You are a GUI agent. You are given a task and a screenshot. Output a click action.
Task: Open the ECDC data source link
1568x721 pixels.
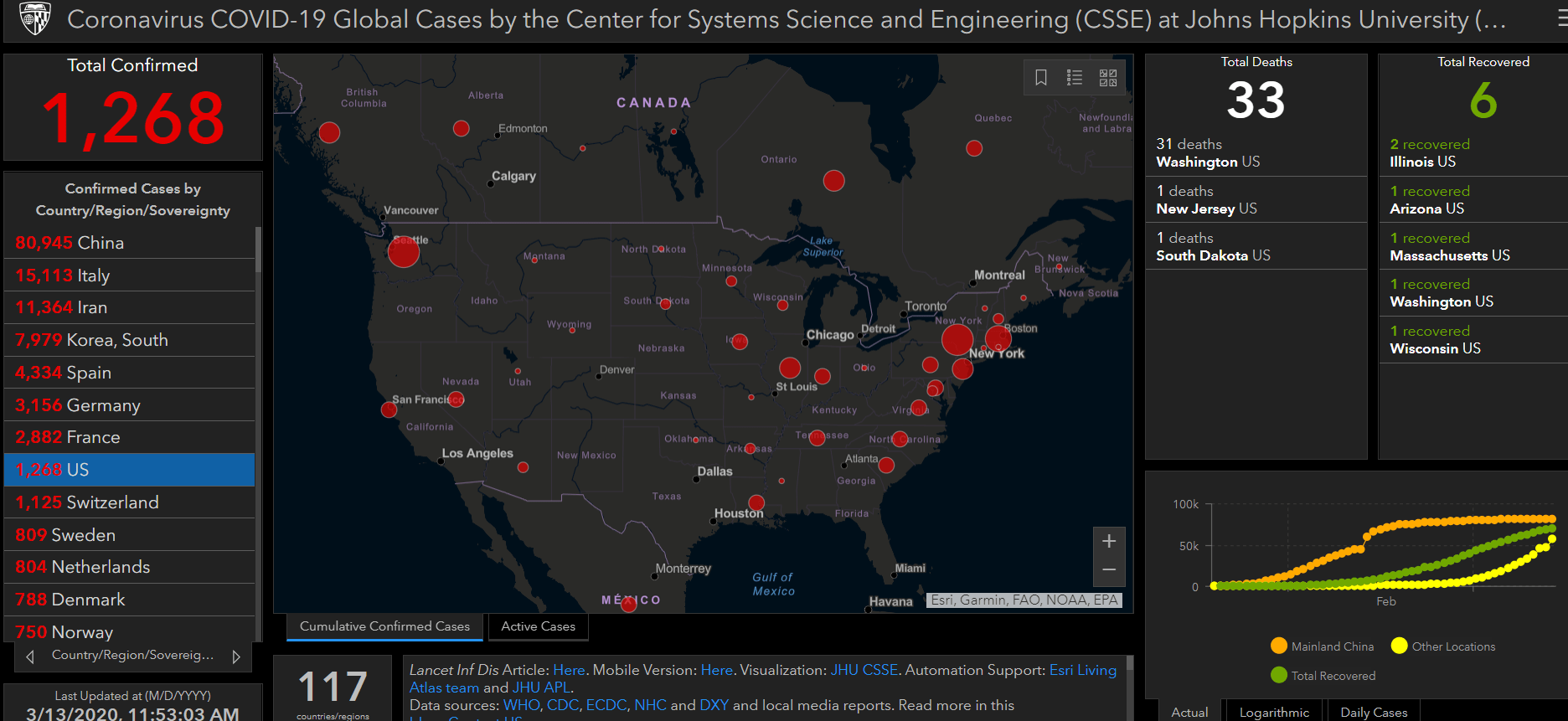coord(606,705)
